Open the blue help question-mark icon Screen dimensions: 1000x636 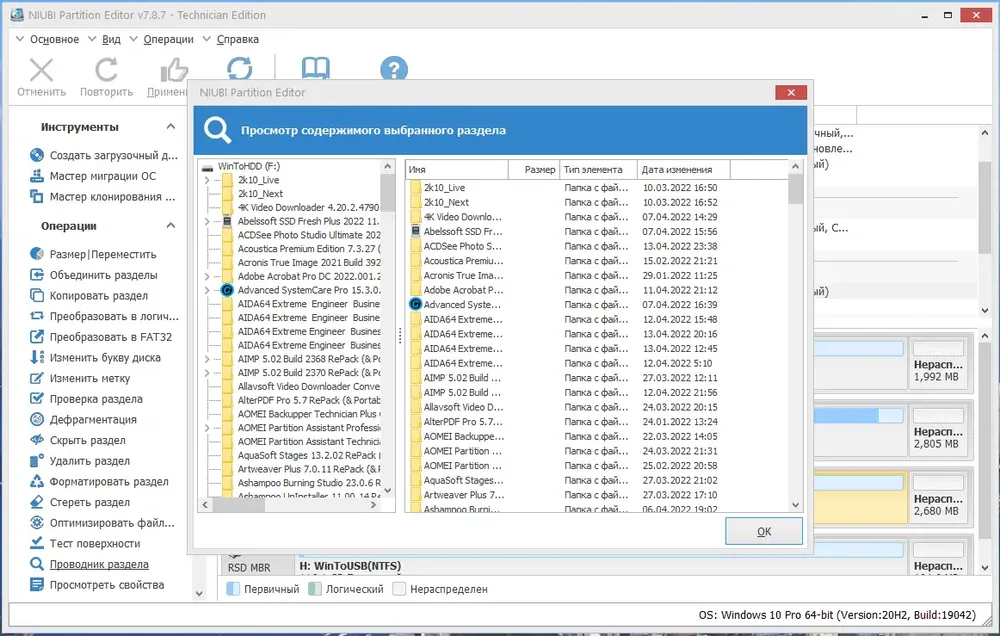[393, 69]
